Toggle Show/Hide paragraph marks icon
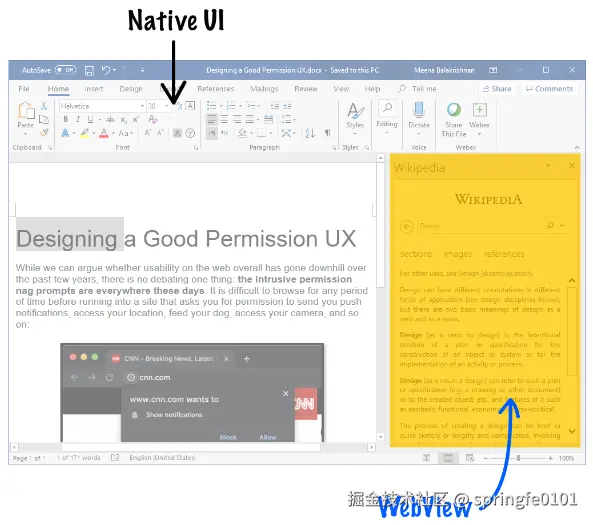 (x=328, y=133)
